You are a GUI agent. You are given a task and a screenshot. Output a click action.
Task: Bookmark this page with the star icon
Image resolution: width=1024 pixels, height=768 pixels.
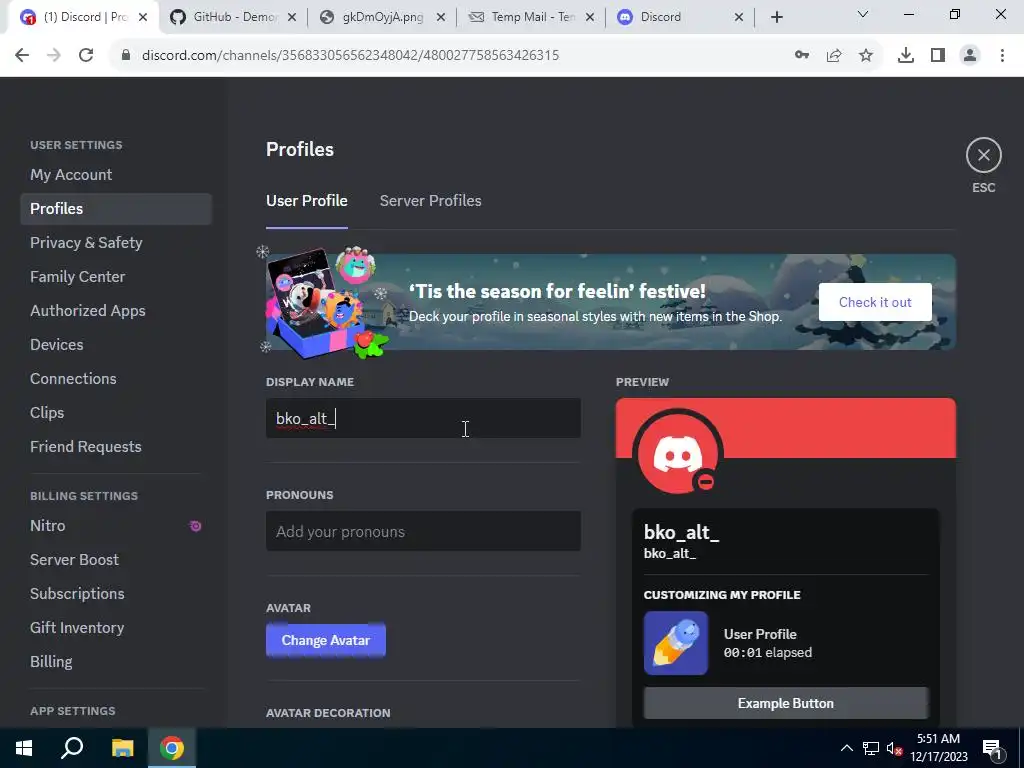(x=866, y=55)
